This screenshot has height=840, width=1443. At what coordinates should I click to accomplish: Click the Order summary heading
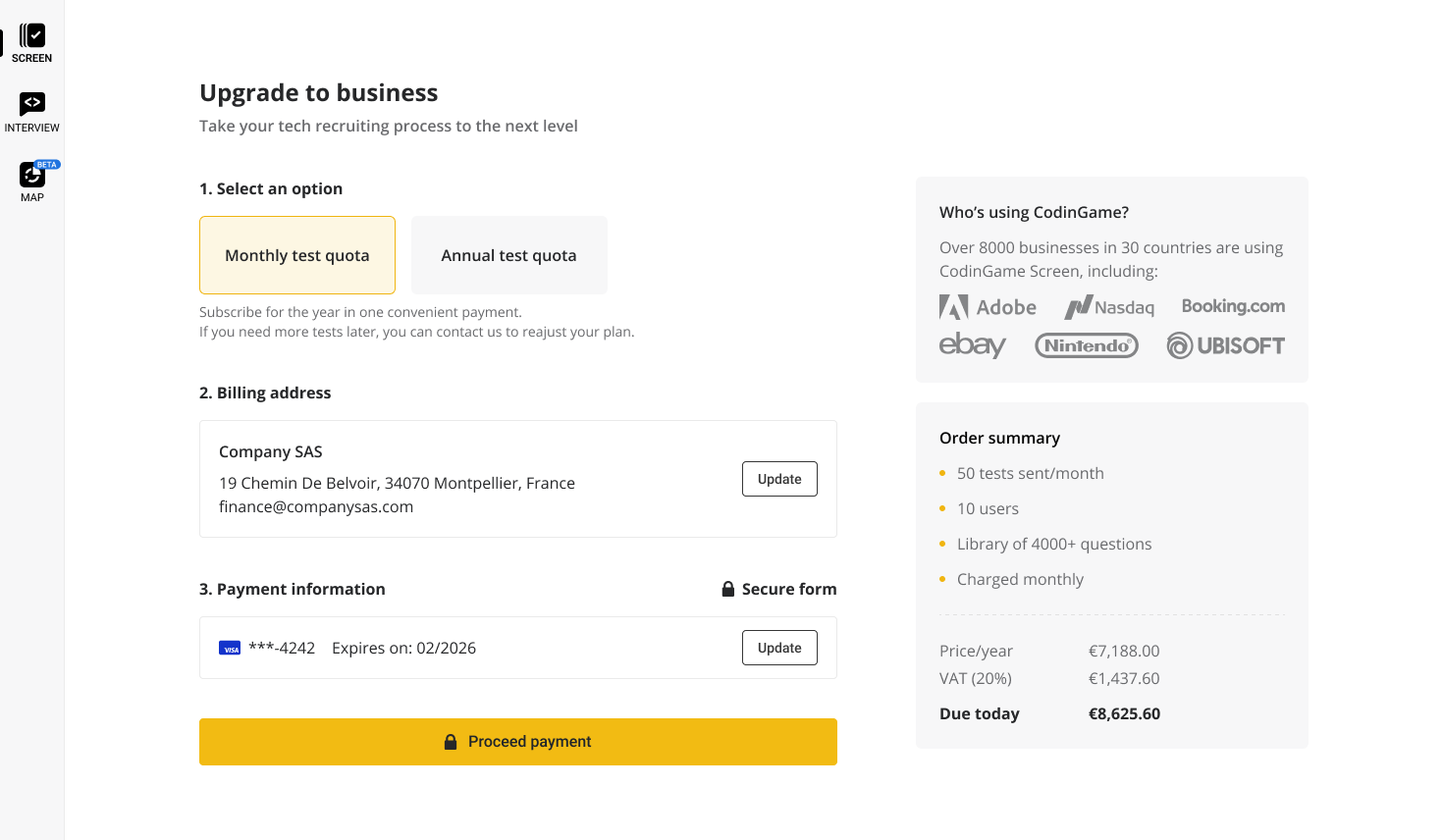click(999, 439)
